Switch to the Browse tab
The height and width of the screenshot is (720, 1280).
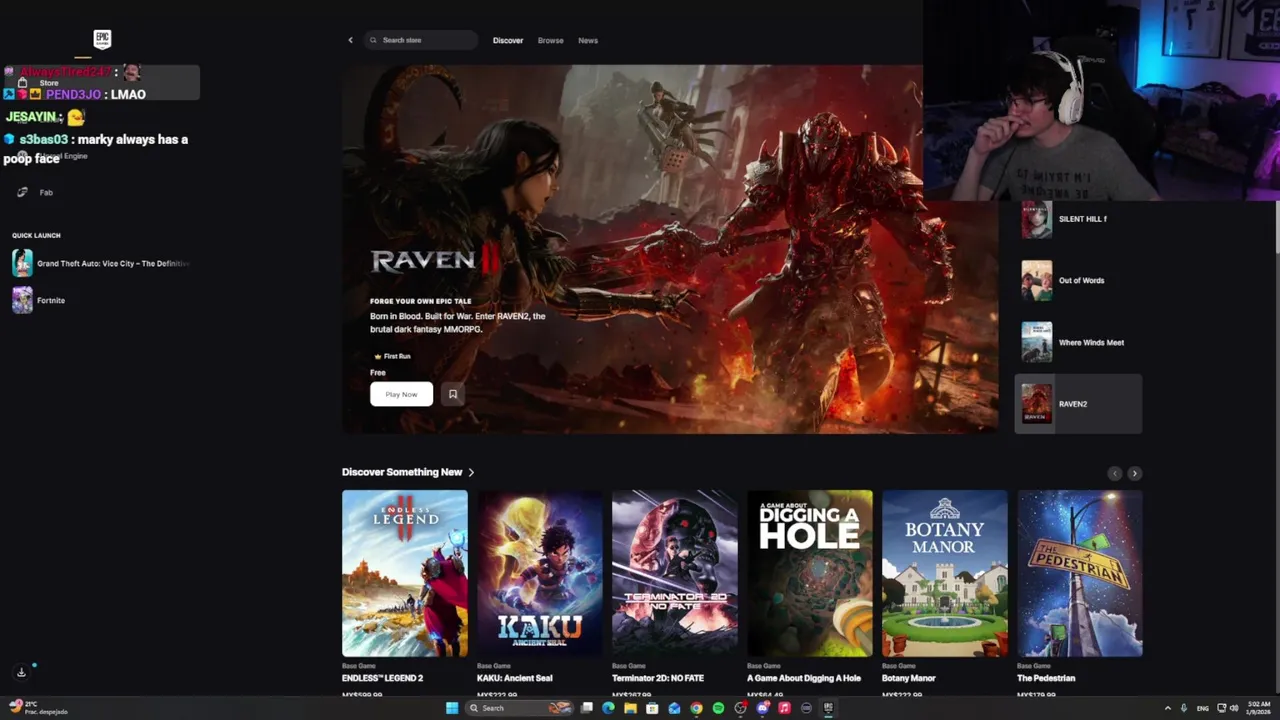551,40
